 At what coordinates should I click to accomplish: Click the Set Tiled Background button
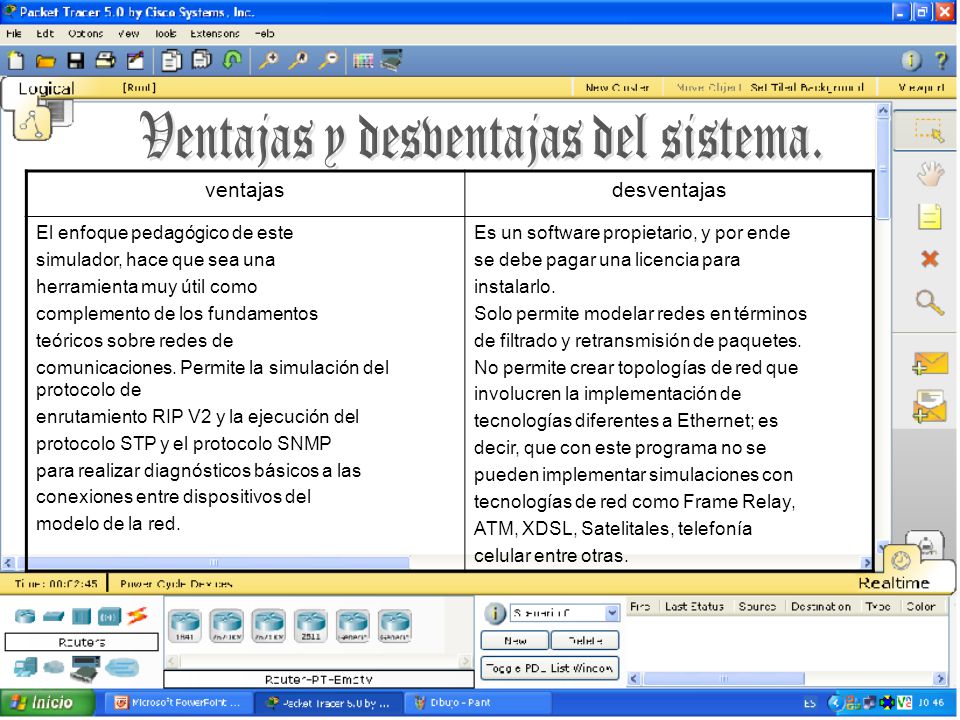tap(807, 88)
